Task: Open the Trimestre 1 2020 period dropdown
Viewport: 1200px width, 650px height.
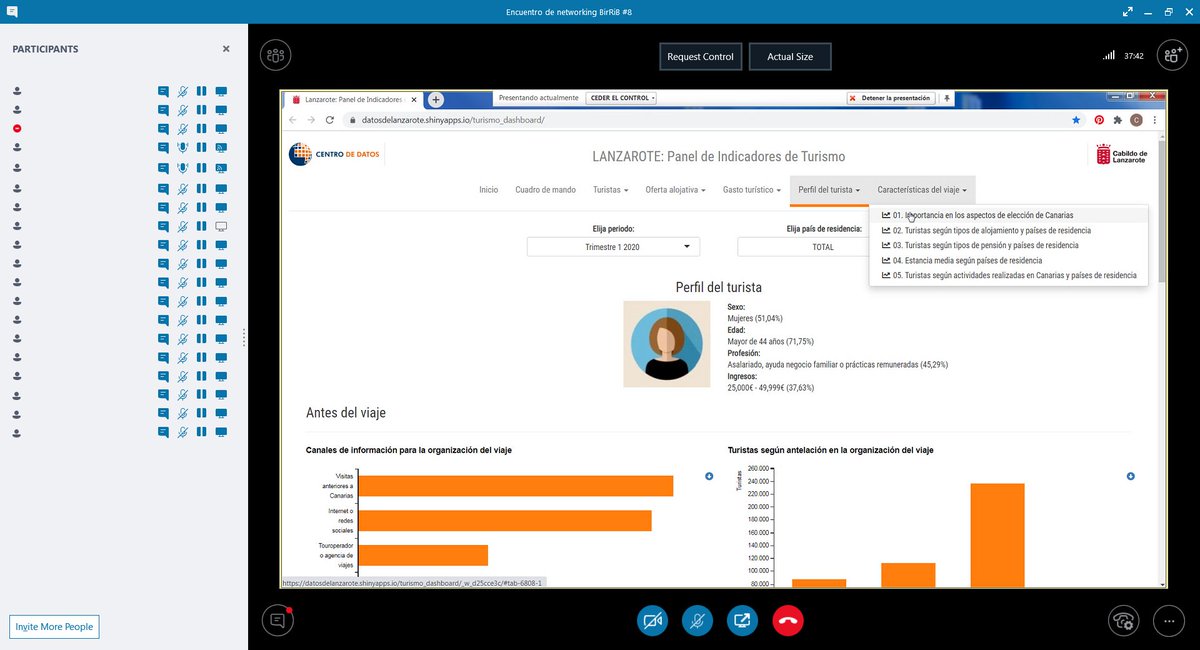Action: (613, 246)
